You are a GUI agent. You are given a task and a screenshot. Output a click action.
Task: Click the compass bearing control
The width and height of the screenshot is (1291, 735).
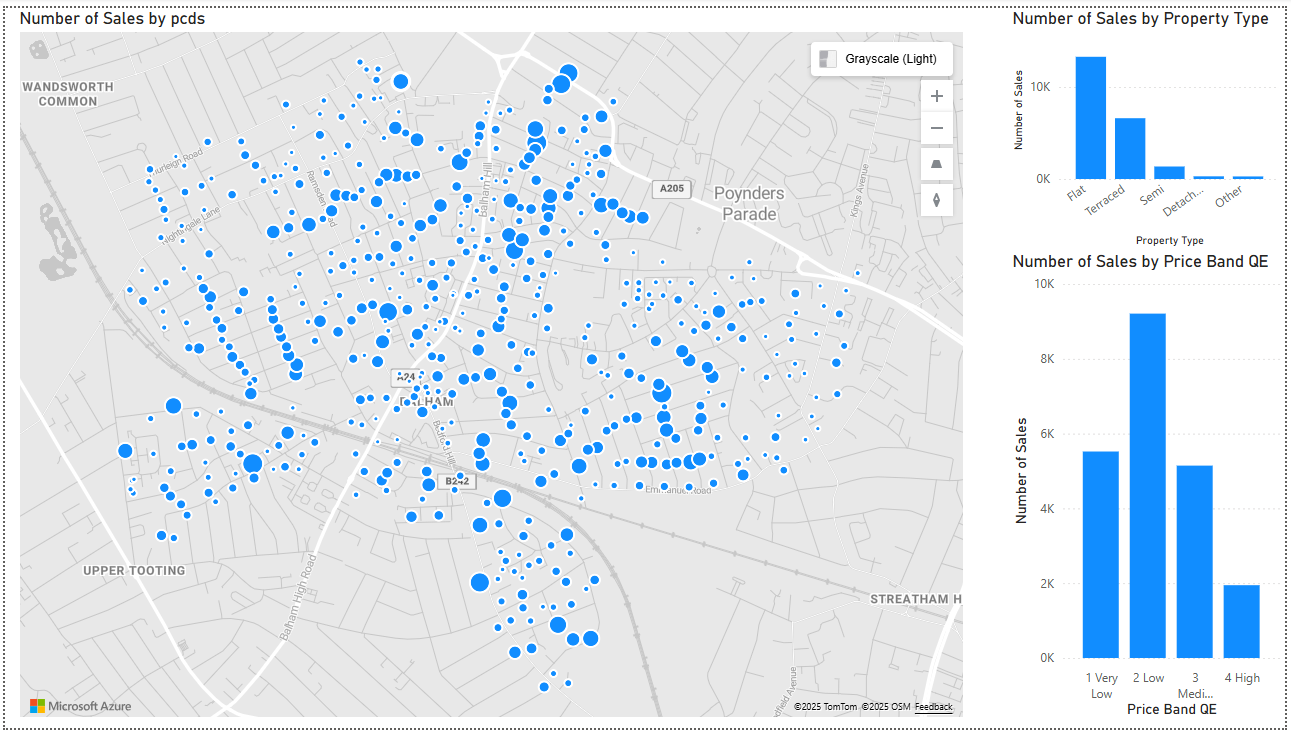tap(936, 199)
